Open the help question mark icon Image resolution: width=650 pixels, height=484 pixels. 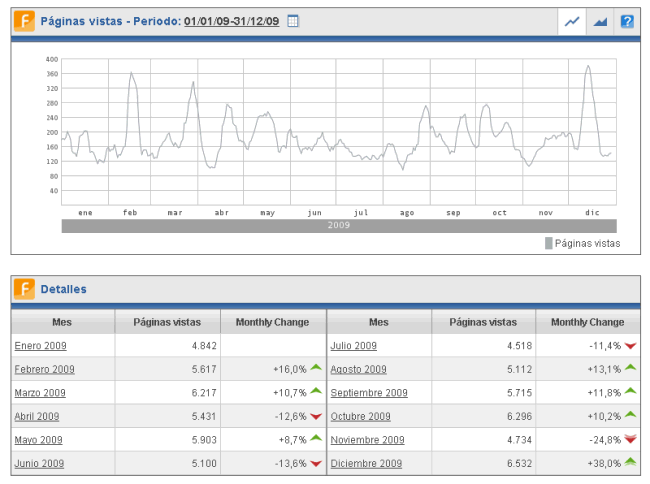(x=627, y=21)
